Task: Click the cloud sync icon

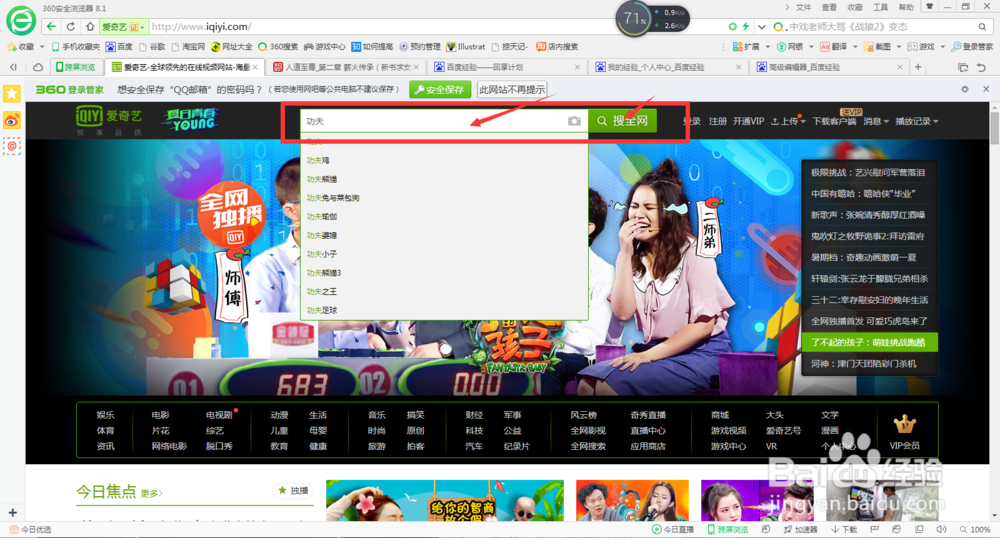Action: pos(38,67)
